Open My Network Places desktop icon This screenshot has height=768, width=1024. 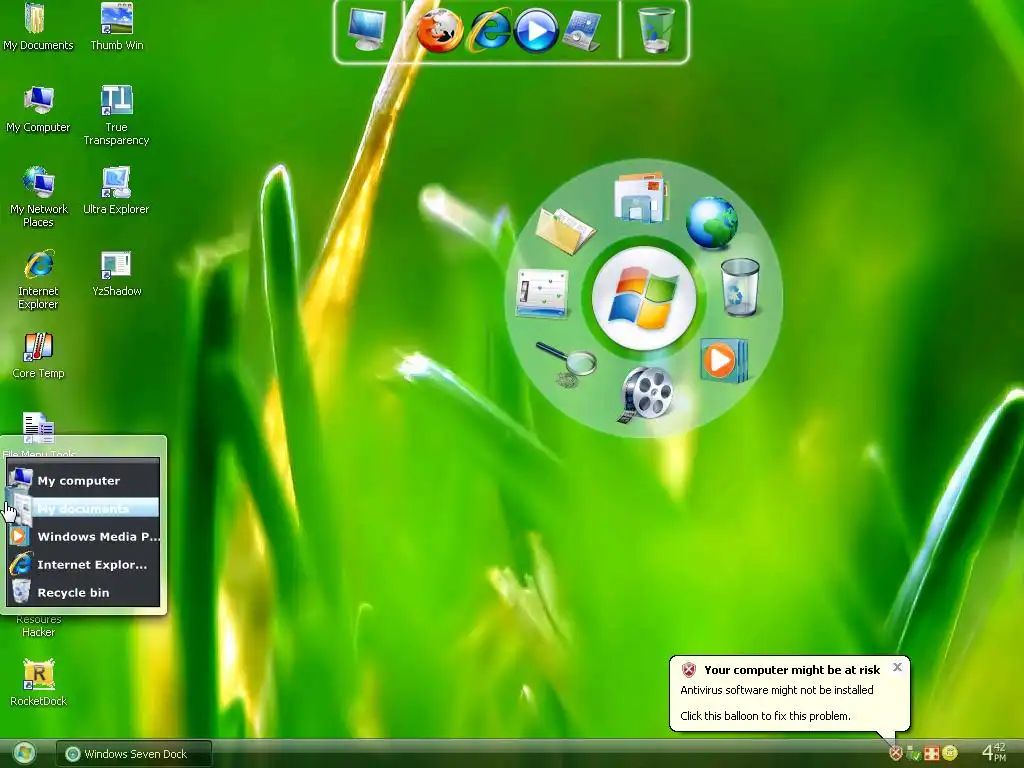pos(39,197)
